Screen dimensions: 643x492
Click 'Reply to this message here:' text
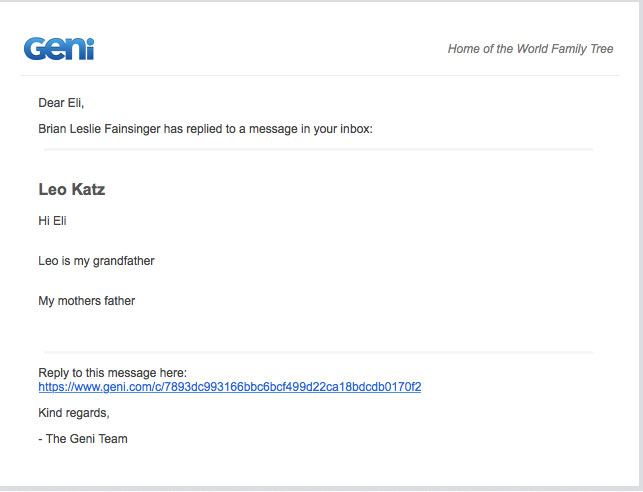(112, 372)
